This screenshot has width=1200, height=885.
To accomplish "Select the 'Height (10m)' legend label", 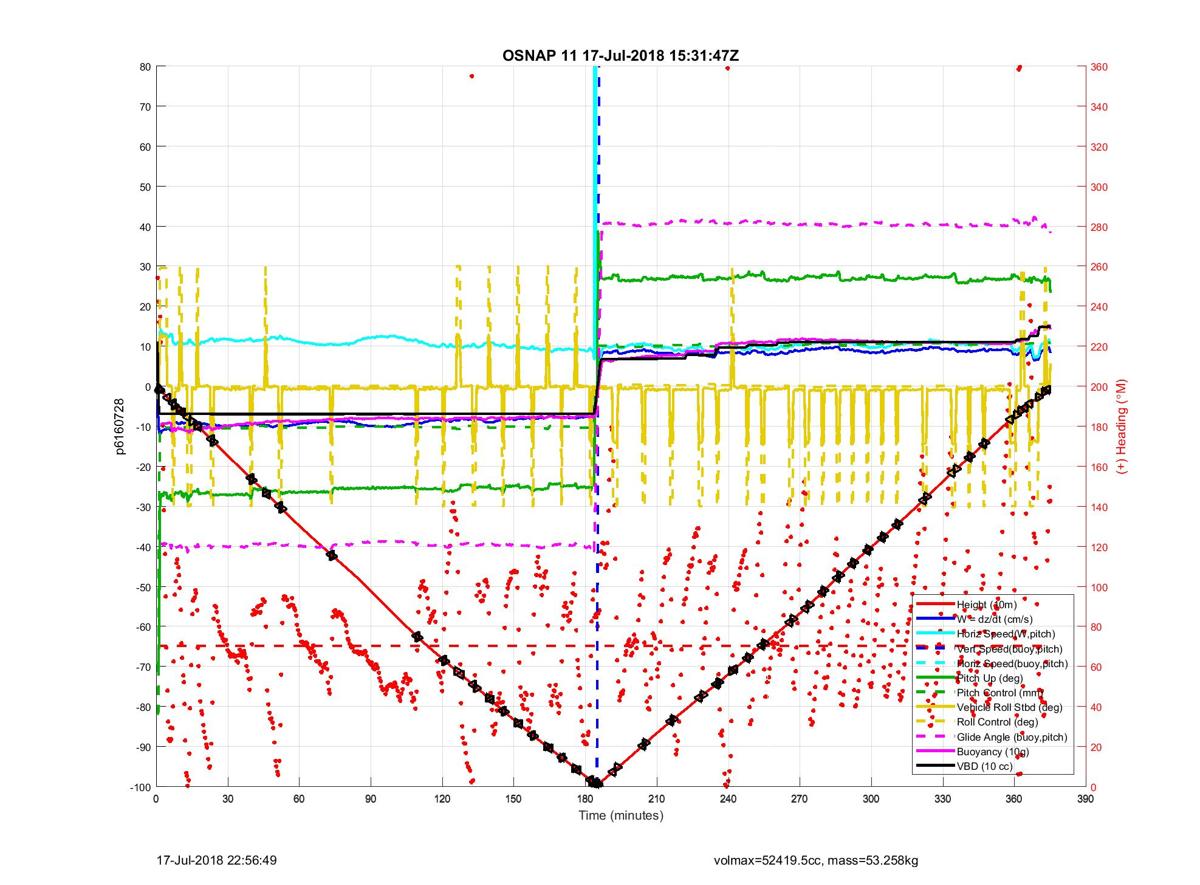I will [x=989, y=605].
